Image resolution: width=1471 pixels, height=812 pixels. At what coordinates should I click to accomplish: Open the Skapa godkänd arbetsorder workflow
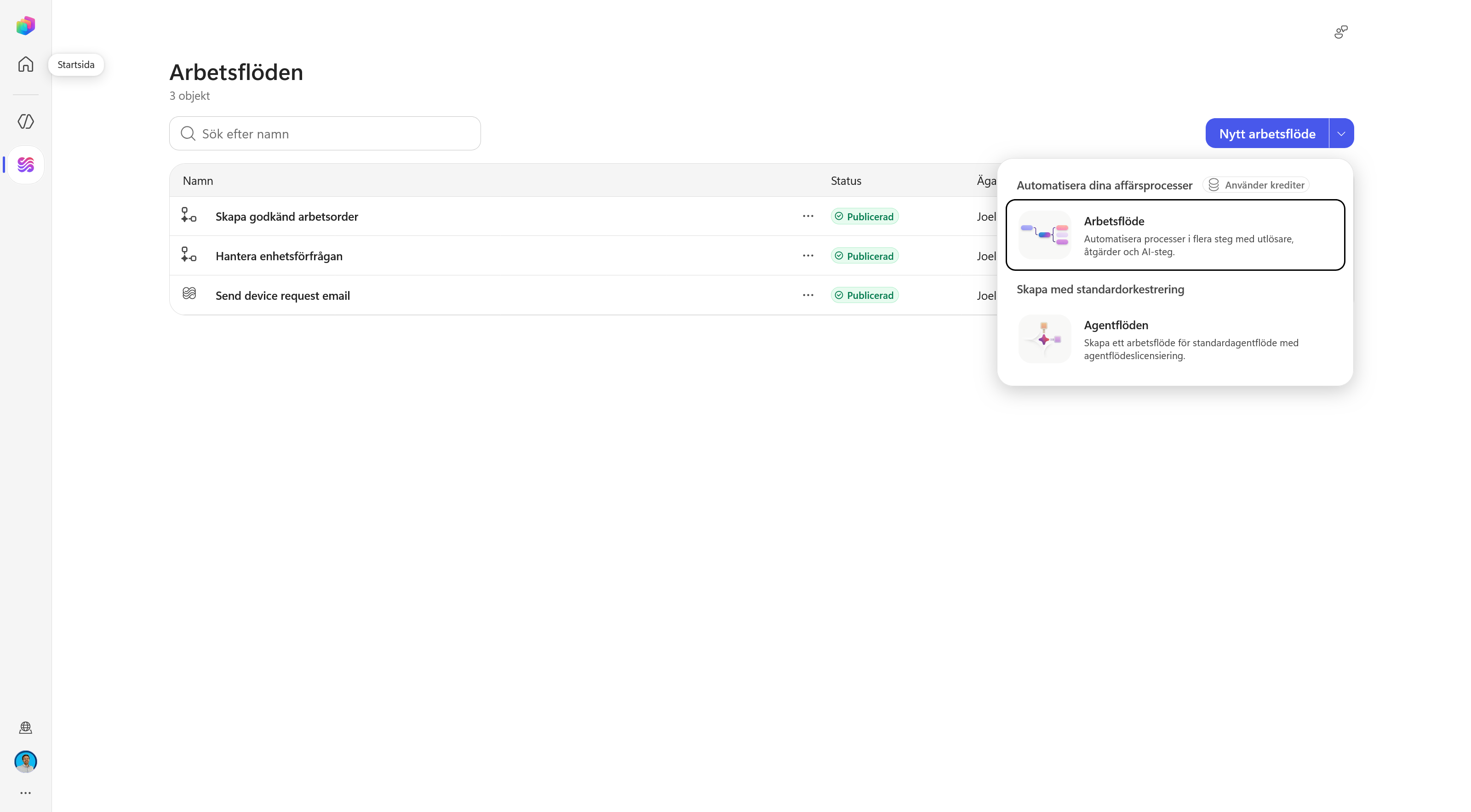pos(286,217)
